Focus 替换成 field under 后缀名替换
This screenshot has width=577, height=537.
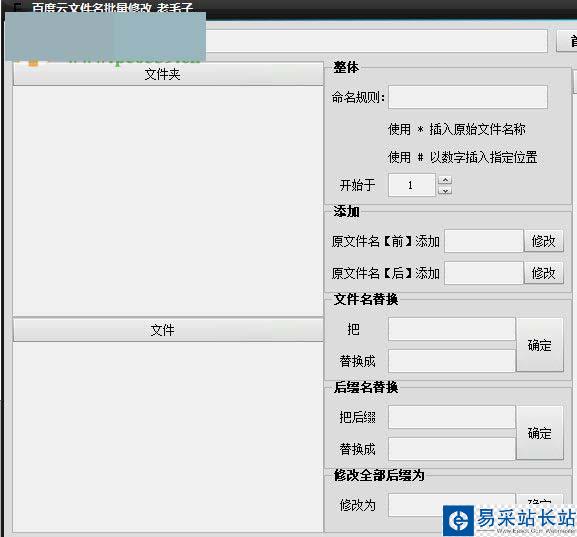click(452, 449)
